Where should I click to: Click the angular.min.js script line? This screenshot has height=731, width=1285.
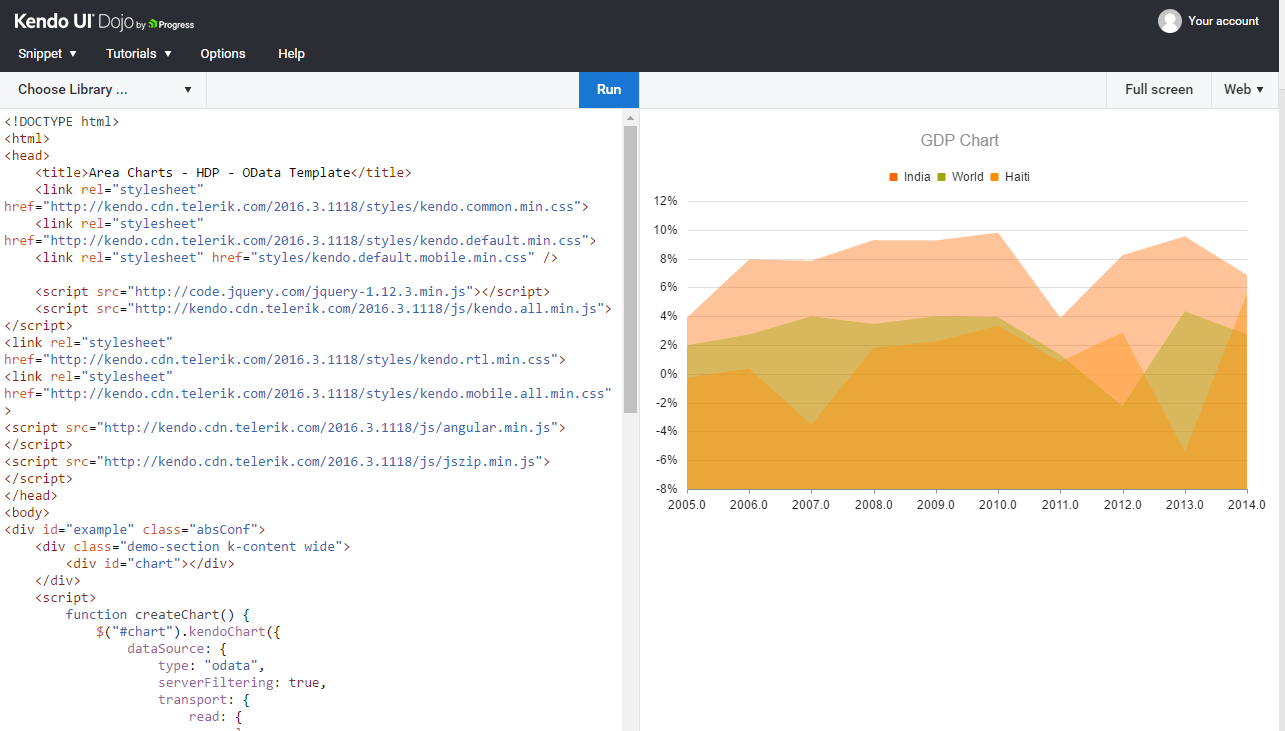pos(285,427)
